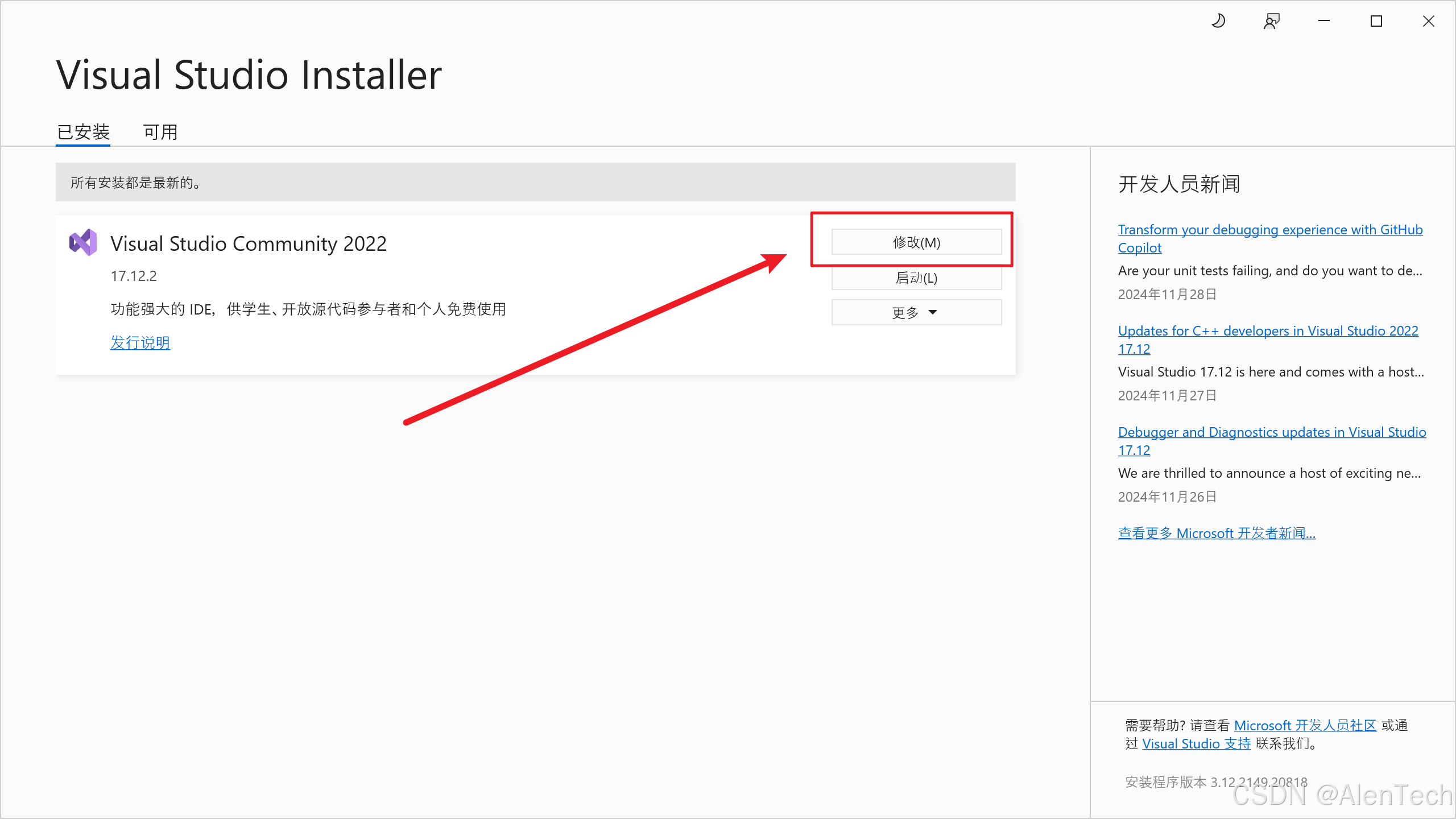Open GitHub Copilot debugging news article
Screen dimensions: 1456x819
coord(1269,230)
